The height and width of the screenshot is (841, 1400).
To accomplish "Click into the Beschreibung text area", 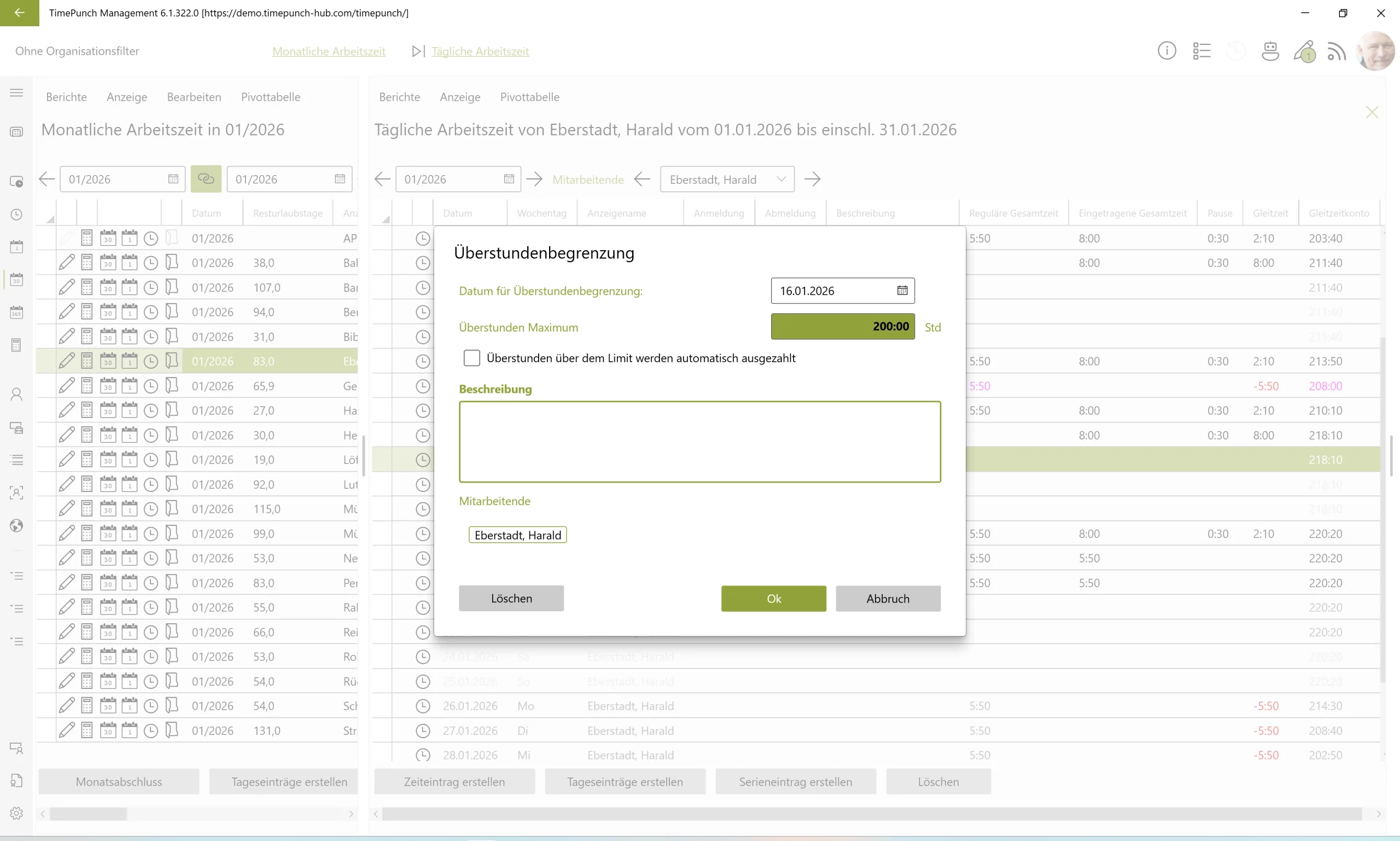I will [699, 442].
